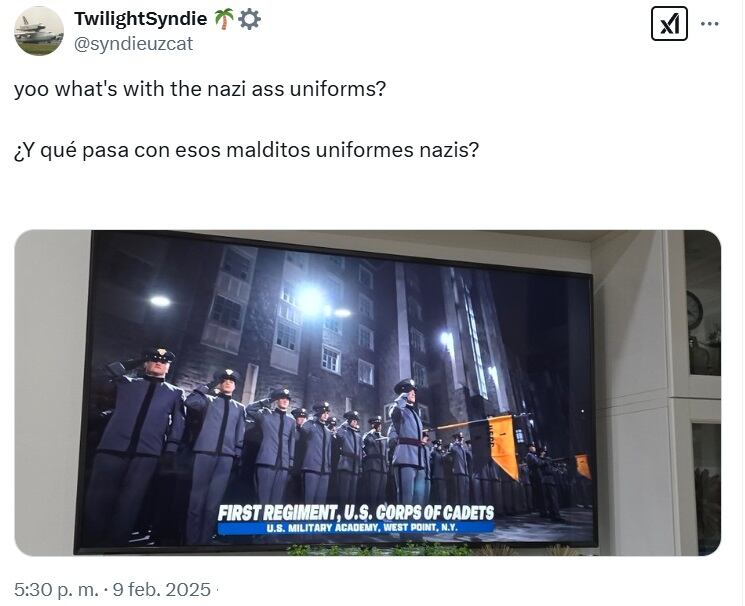Click the U.S. Military Academy blue banner

coord(355,528)
